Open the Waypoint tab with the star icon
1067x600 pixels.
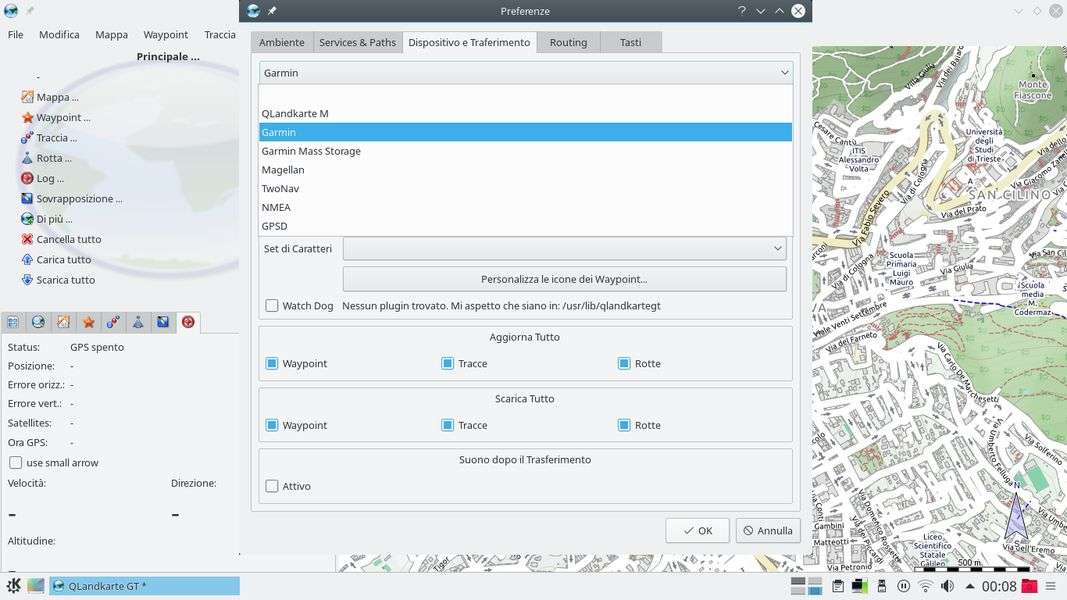click(x=88, y=322)
